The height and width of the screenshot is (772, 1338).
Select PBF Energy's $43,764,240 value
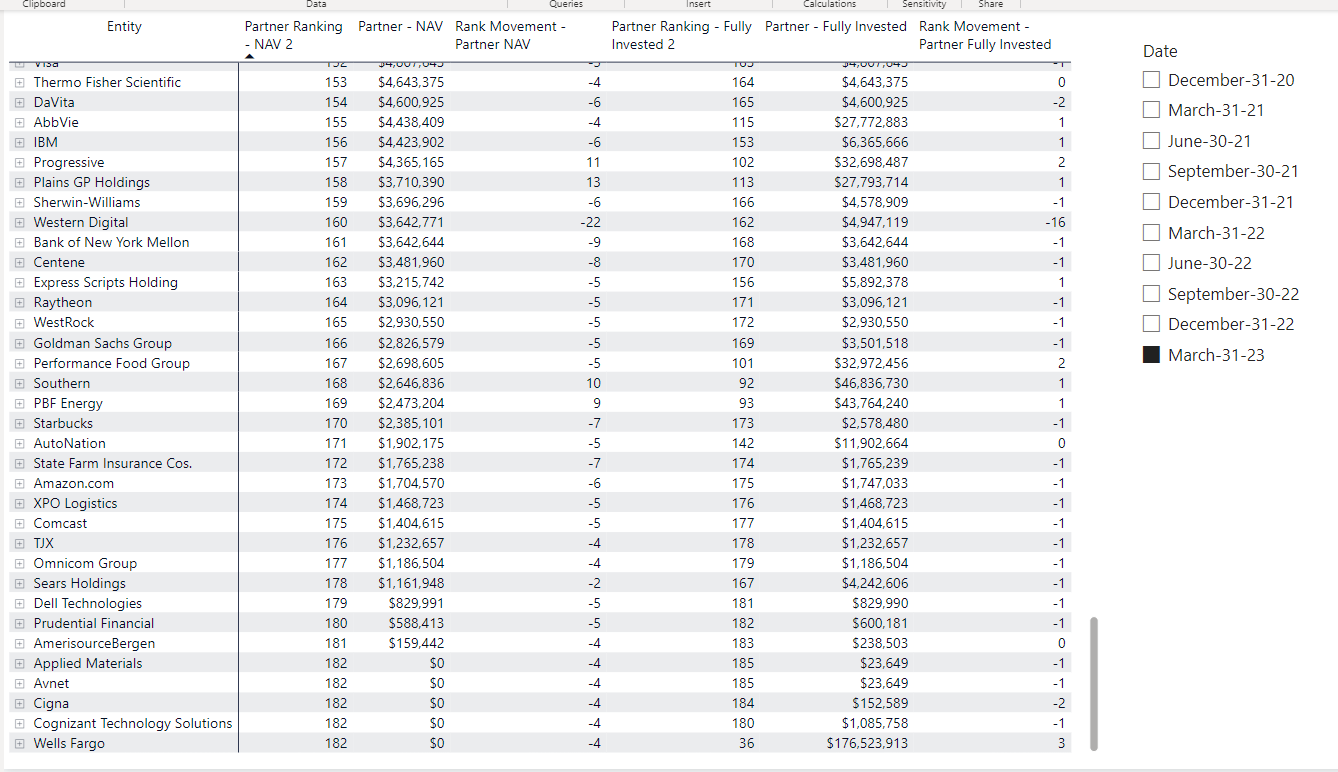coord(871,403)
